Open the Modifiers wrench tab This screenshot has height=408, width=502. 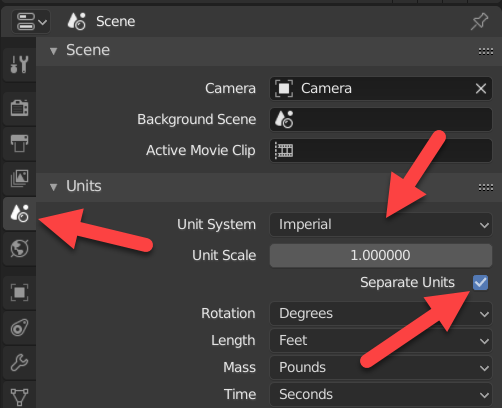click(x=19, y=363)
